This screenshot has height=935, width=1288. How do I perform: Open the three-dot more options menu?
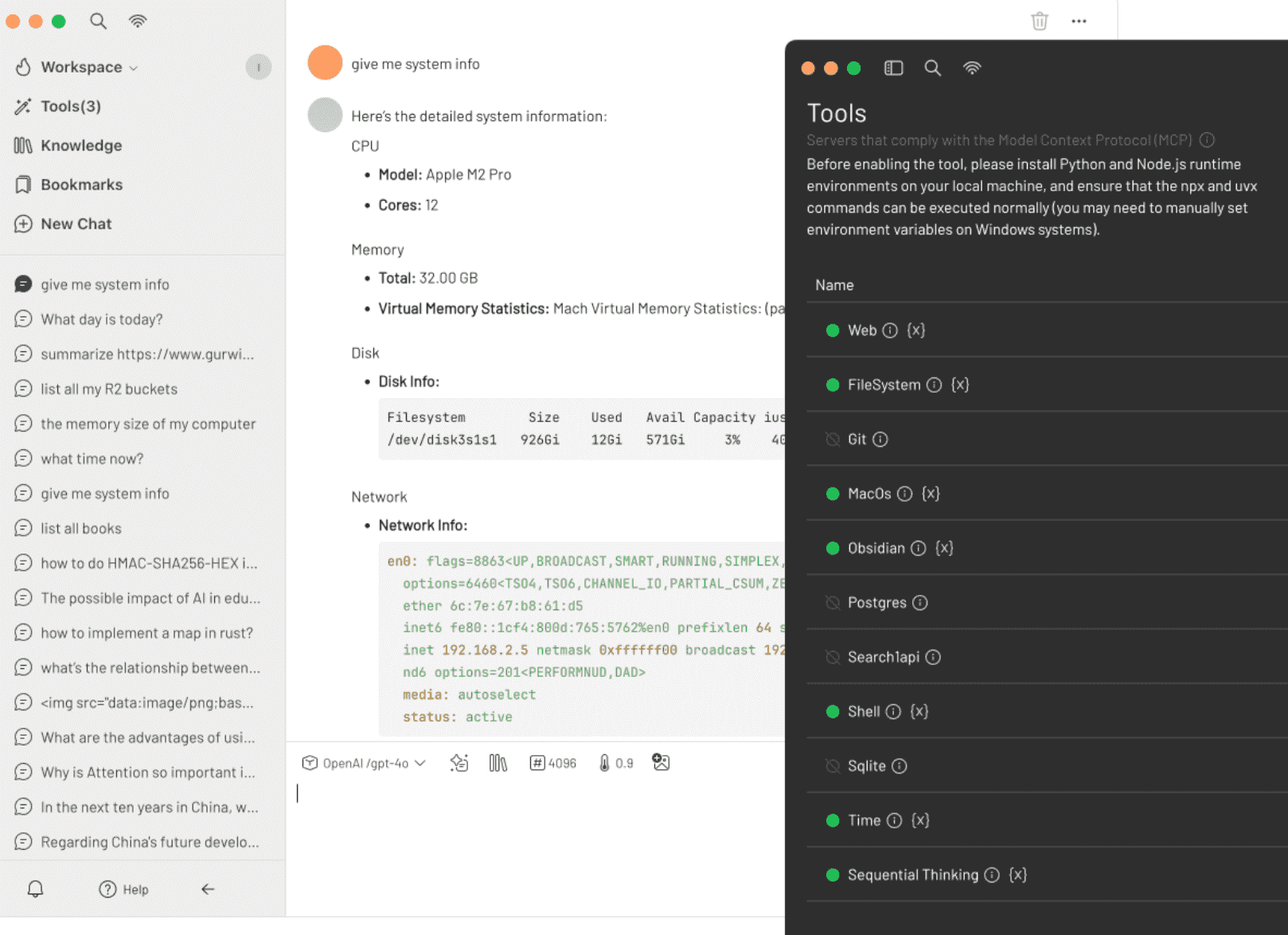[1079, 22]
